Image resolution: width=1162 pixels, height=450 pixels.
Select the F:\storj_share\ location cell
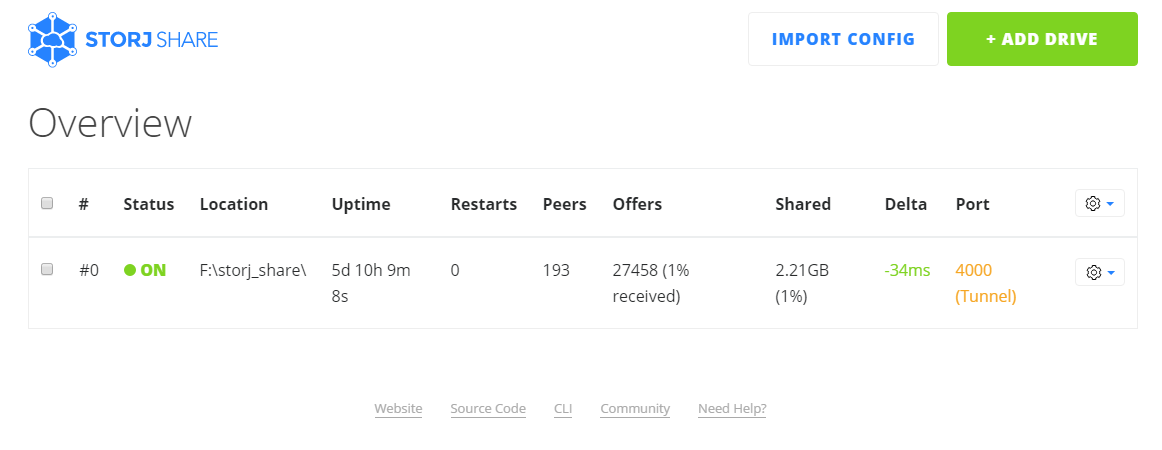[x=253, y=270]
